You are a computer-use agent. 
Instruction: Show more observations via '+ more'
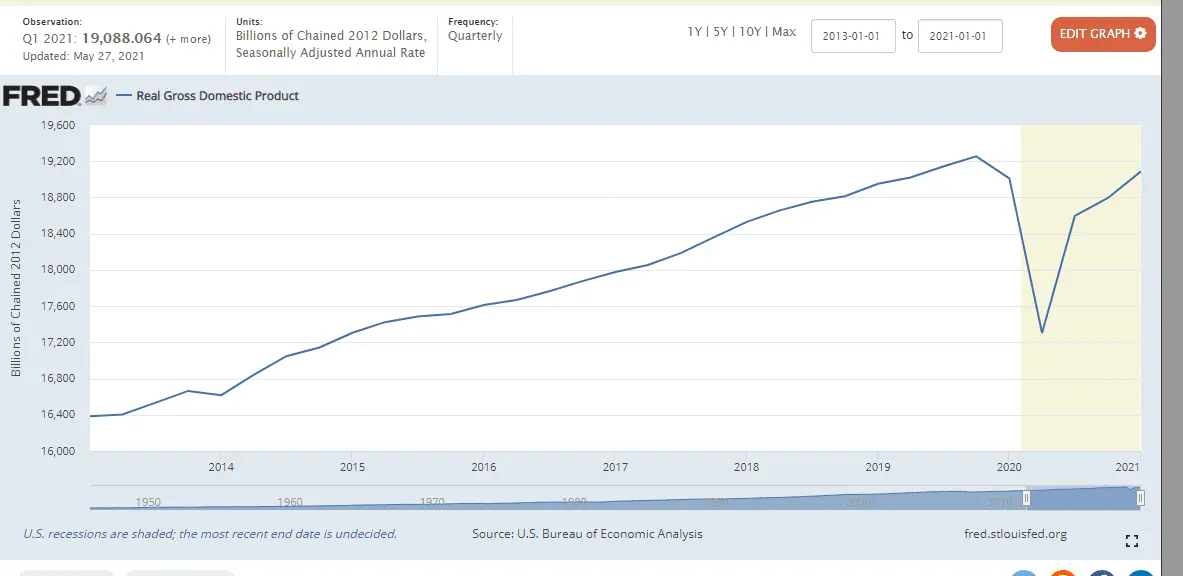pos(188,39)
